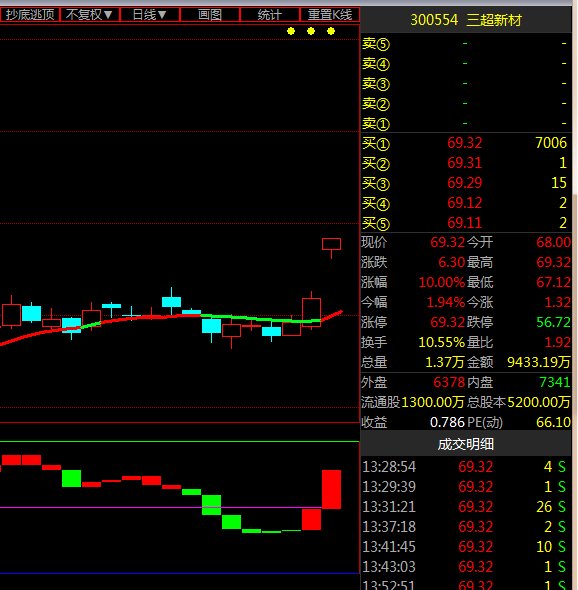Click the middle yellow dot marker
The height and width of the screenshot is (590, 578).
pyautogui.click(x=311, y=31)
